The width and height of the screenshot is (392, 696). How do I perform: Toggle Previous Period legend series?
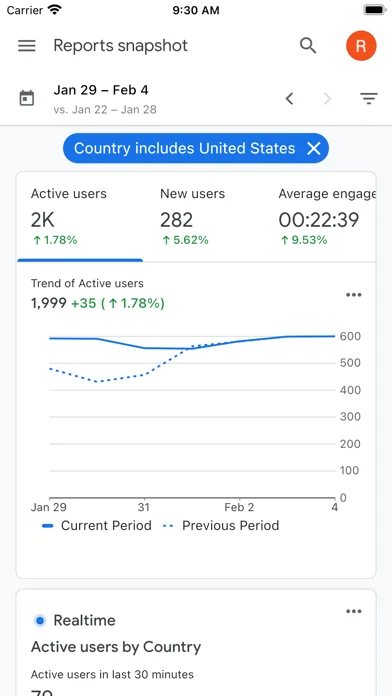(x=221, y=526)
